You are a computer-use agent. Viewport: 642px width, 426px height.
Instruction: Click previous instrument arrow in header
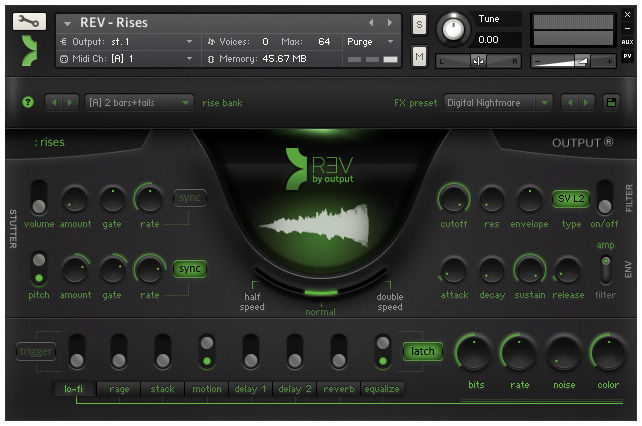click(371, 23)
